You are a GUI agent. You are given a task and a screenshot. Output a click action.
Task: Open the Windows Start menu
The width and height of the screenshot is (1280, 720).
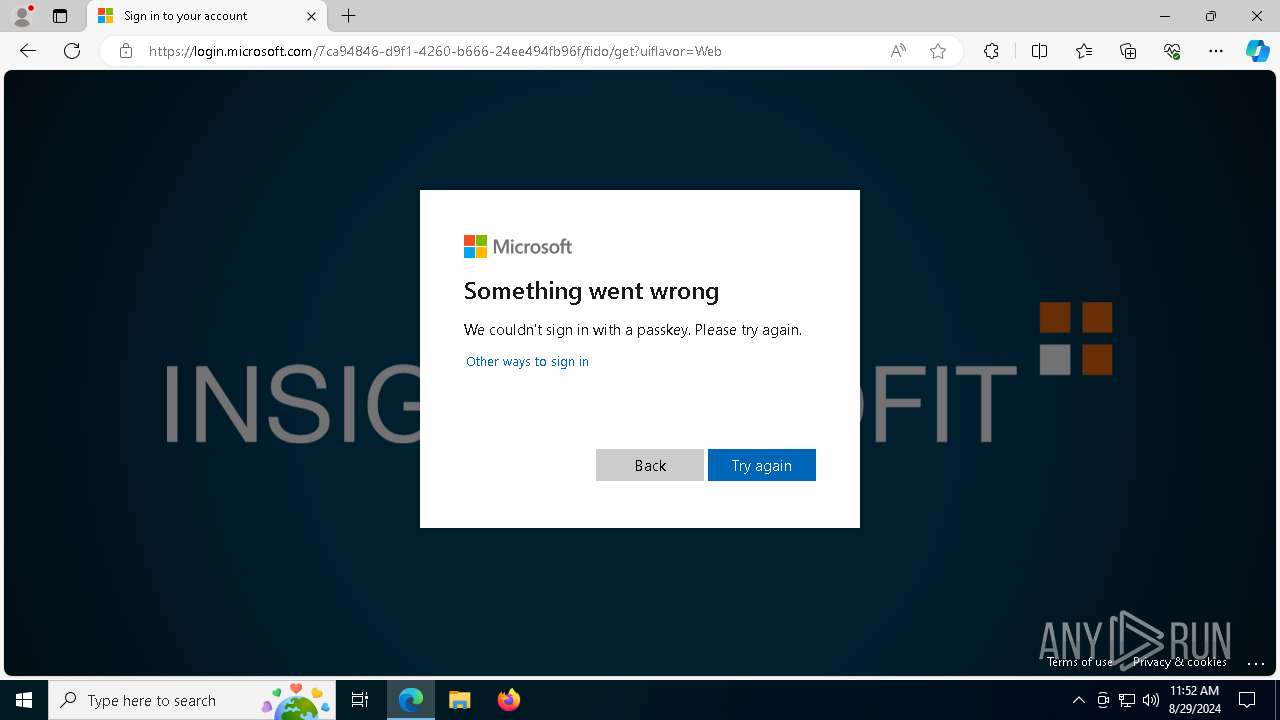[24, 700]
